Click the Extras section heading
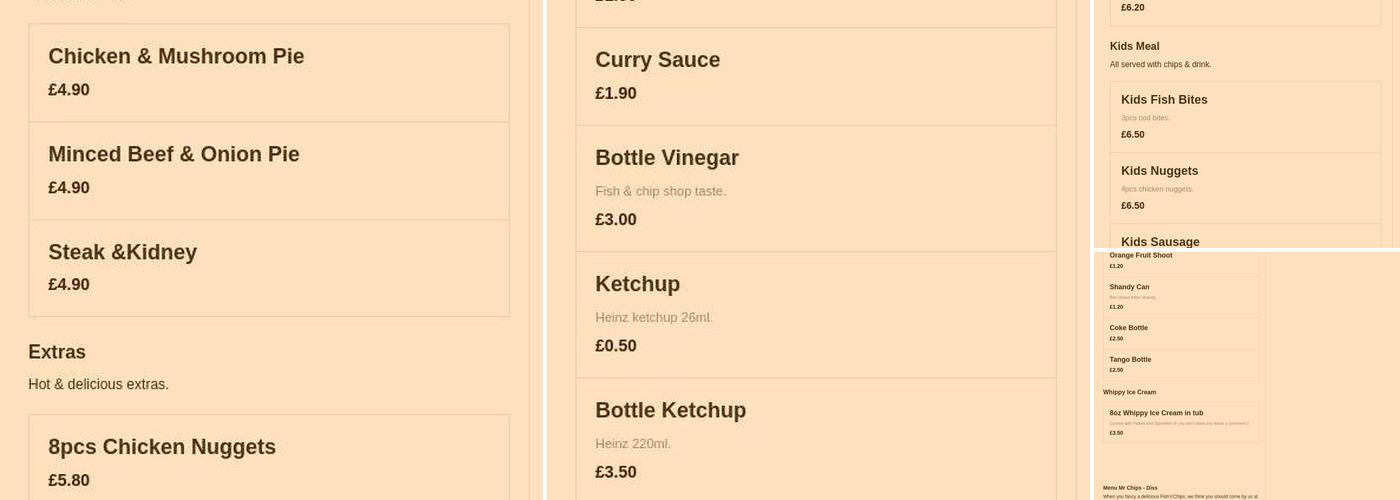Image resolution: width=1400 pixels, height=500 pixels. [57, 352]
